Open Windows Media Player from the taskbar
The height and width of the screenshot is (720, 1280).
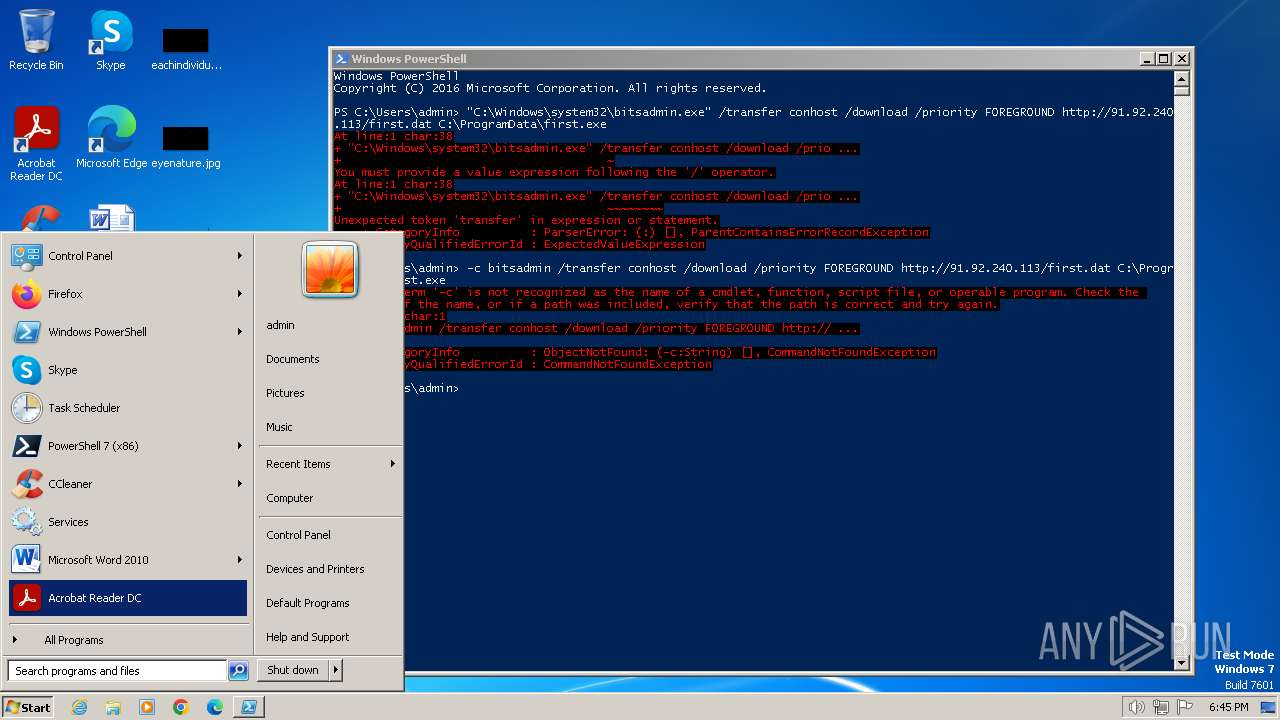point(147,707)
